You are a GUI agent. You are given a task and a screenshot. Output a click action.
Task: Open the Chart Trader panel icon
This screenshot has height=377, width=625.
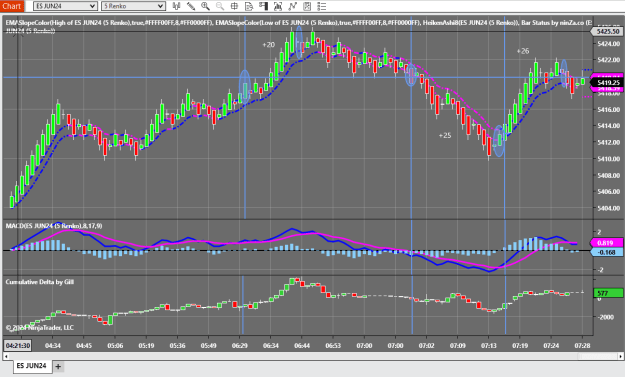(263, 6)
